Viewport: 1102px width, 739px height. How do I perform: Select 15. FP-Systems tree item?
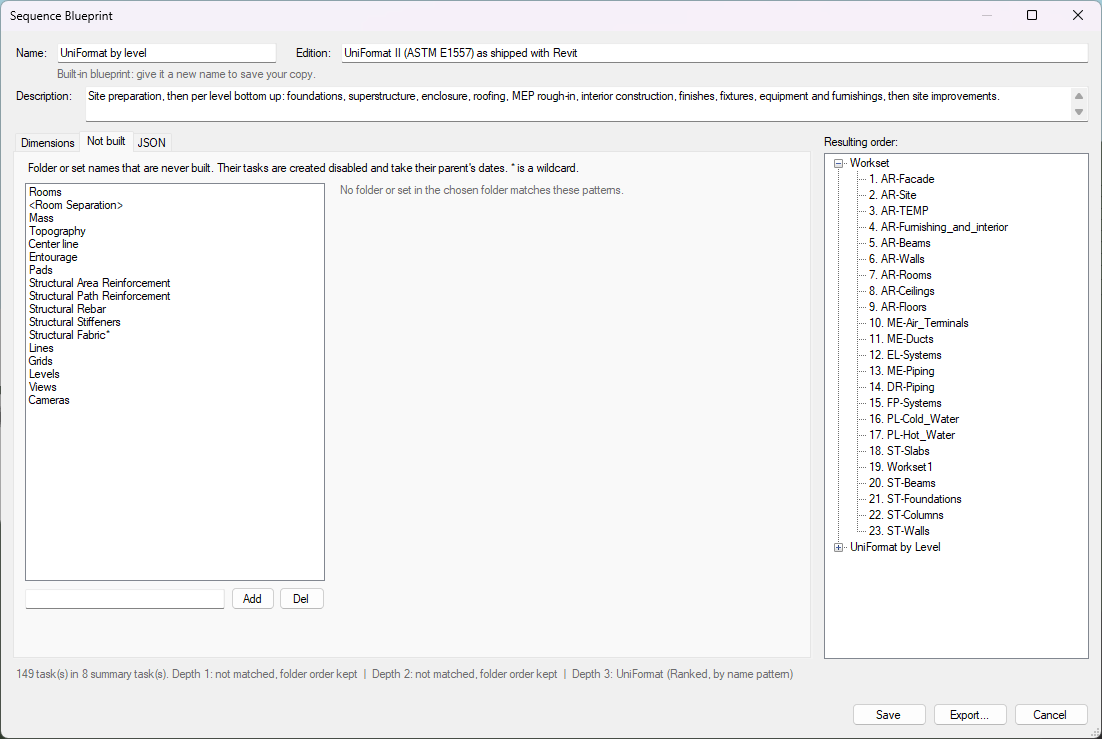[x=905, y=403]
